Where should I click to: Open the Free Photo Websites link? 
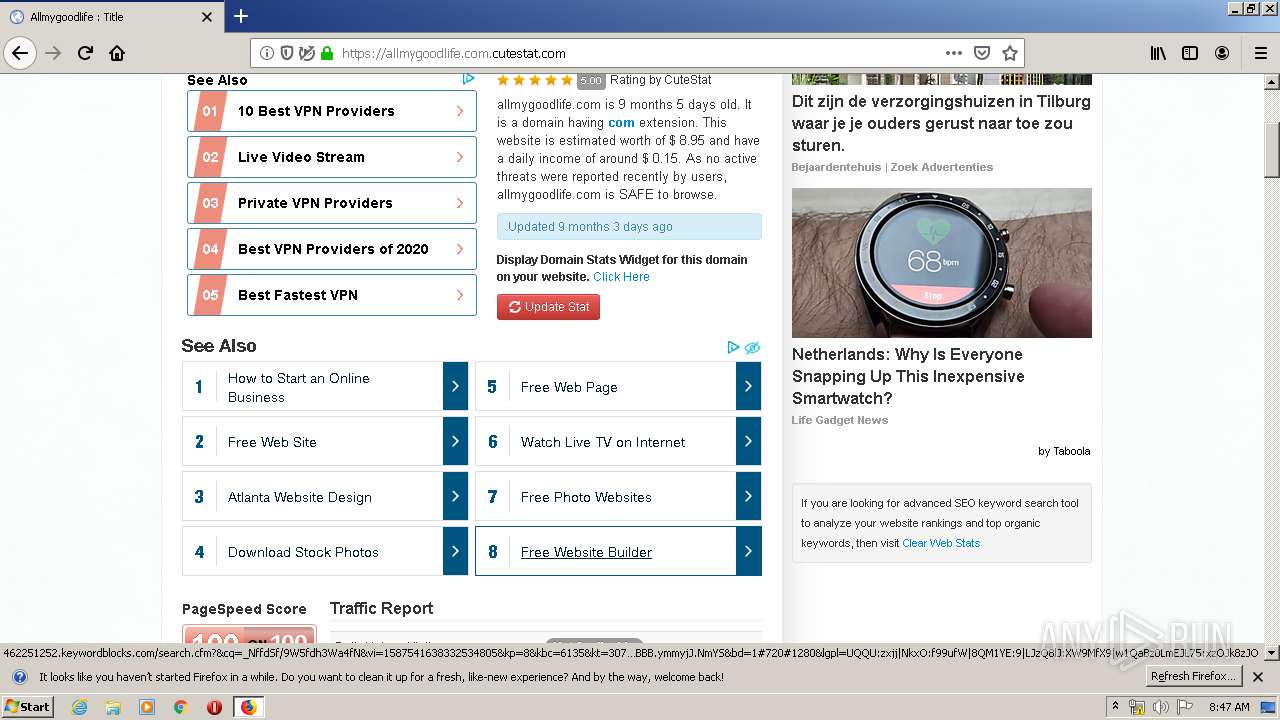[586, 497]
